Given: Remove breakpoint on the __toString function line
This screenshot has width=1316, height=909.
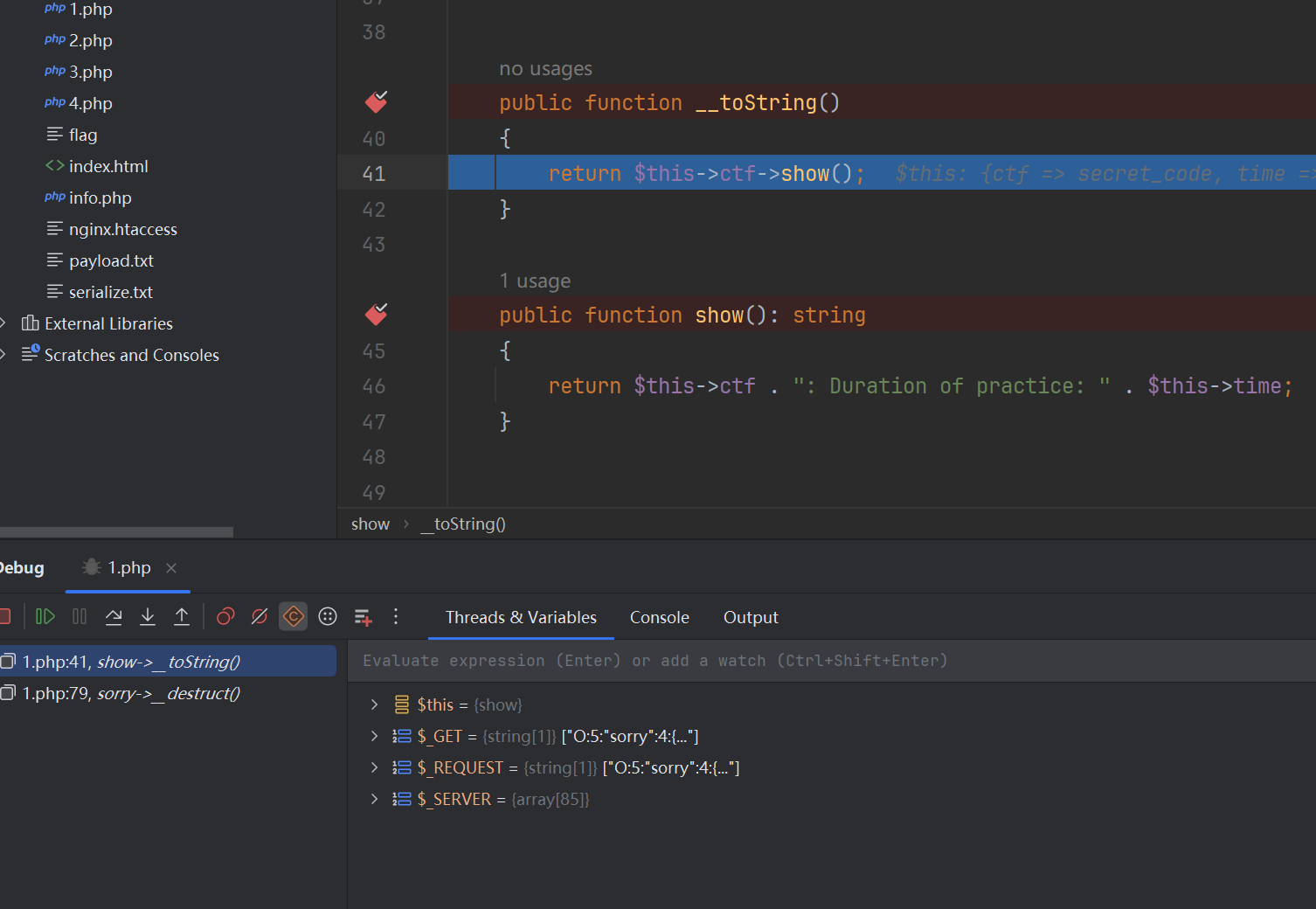Looking at the screenshot, I should (x=376, y=102).
